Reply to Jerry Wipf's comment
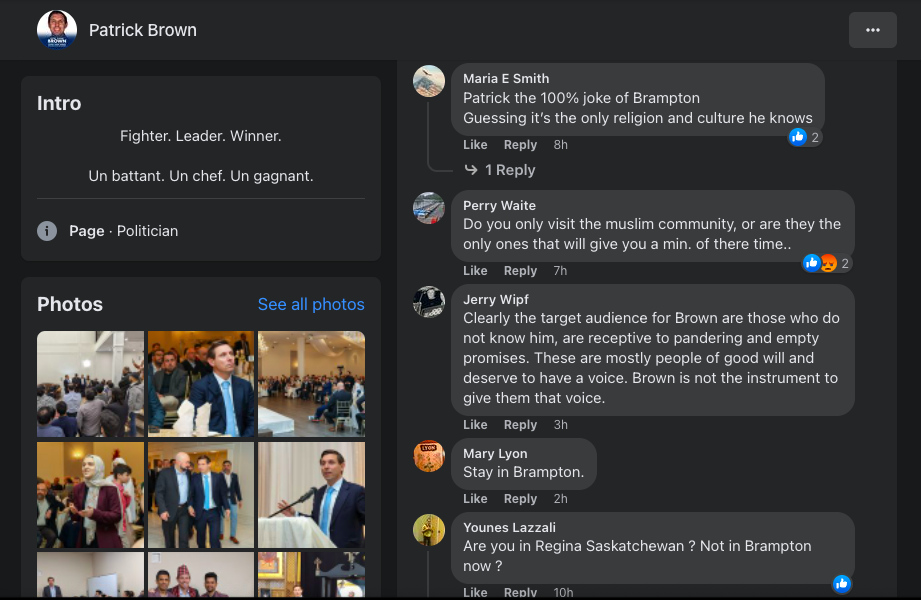Screen dimensions: 921x600 (520, 425)
